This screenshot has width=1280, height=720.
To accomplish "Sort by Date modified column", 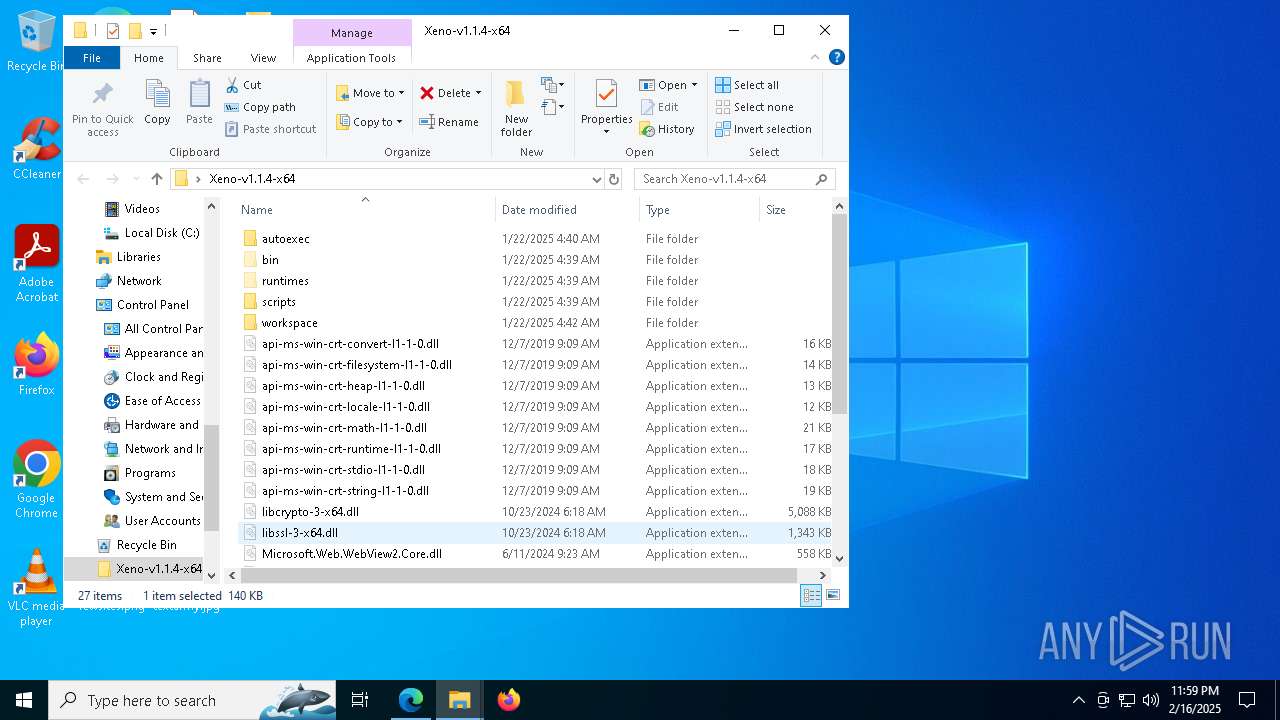I will [x=567, y=210].
